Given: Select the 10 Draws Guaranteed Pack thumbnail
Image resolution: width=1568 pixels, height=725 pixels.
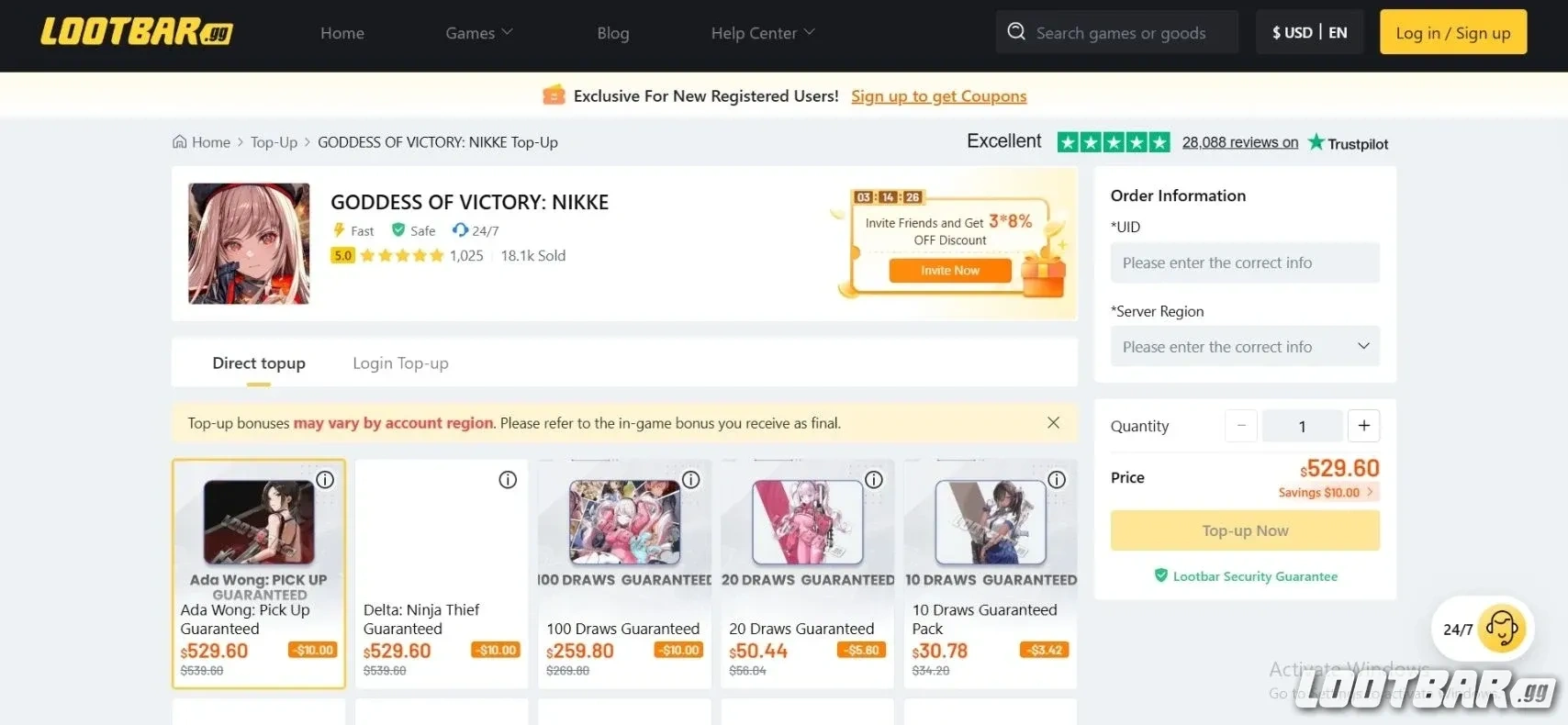Looking at the screenshot, I should click(990, 522).
